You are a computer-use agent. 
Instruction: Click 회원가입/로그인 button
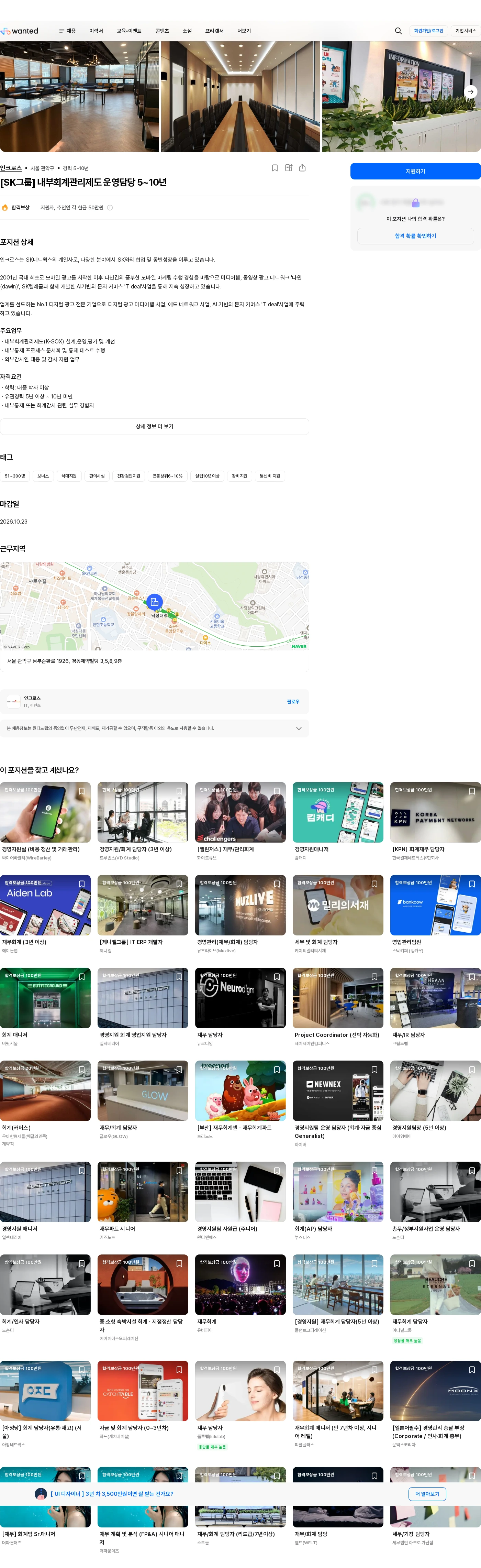coord(429,31)
